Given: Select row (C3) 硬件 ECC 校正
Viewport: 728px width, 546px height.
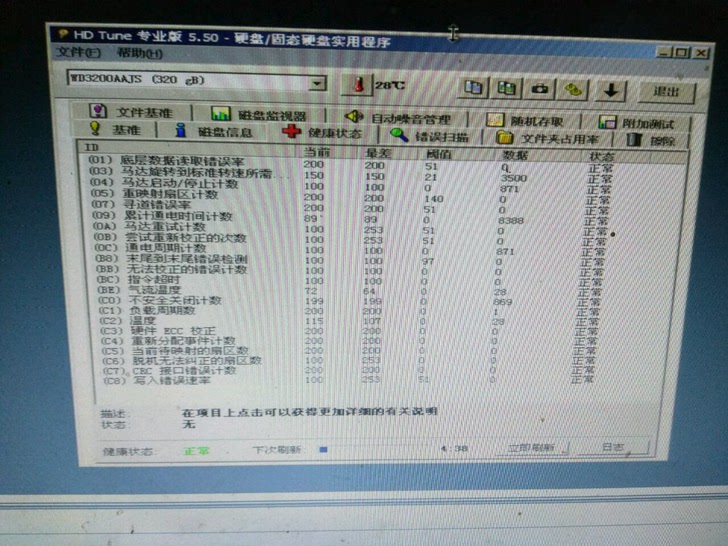Looking at the screenshot, I should (383, 331).
